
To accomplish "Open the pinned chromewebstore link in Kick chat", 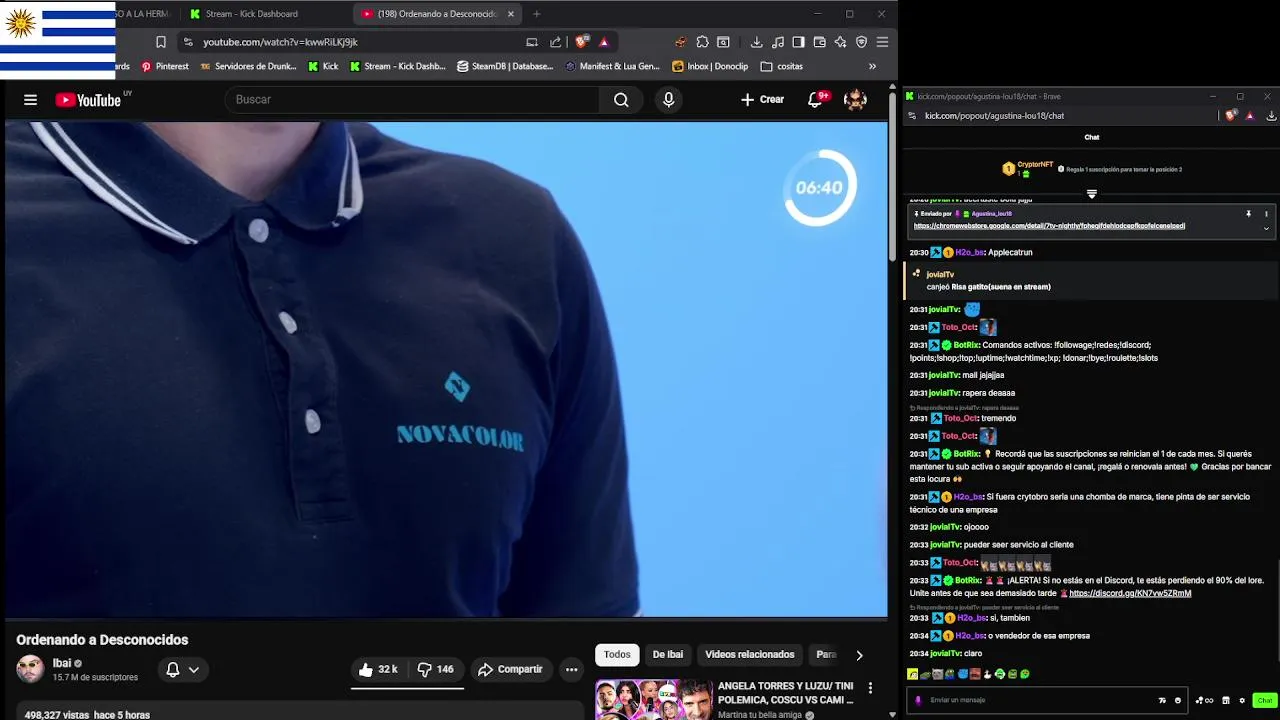I will tap(1049, 226).
